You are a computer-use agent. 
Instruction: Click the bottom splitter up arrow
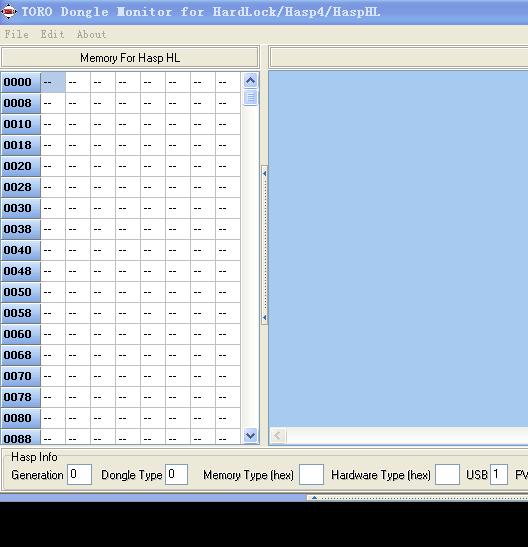tap(314, 498)
